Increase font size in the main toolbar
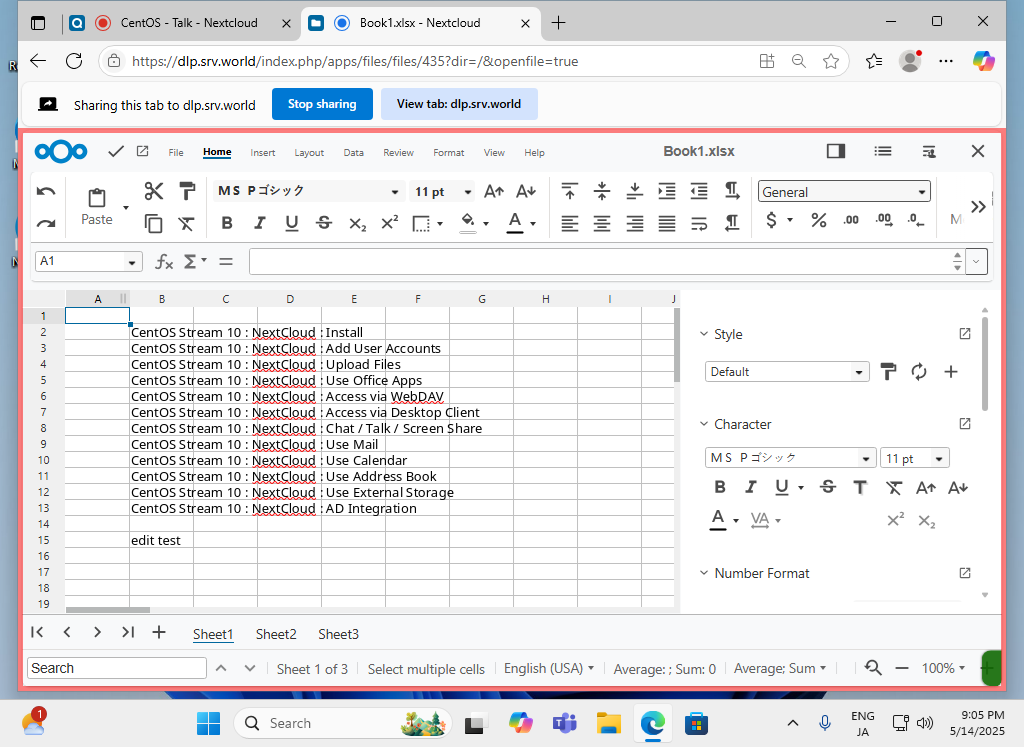The height and width of the screenshot is (747, 1024). (x=494, y=191)
